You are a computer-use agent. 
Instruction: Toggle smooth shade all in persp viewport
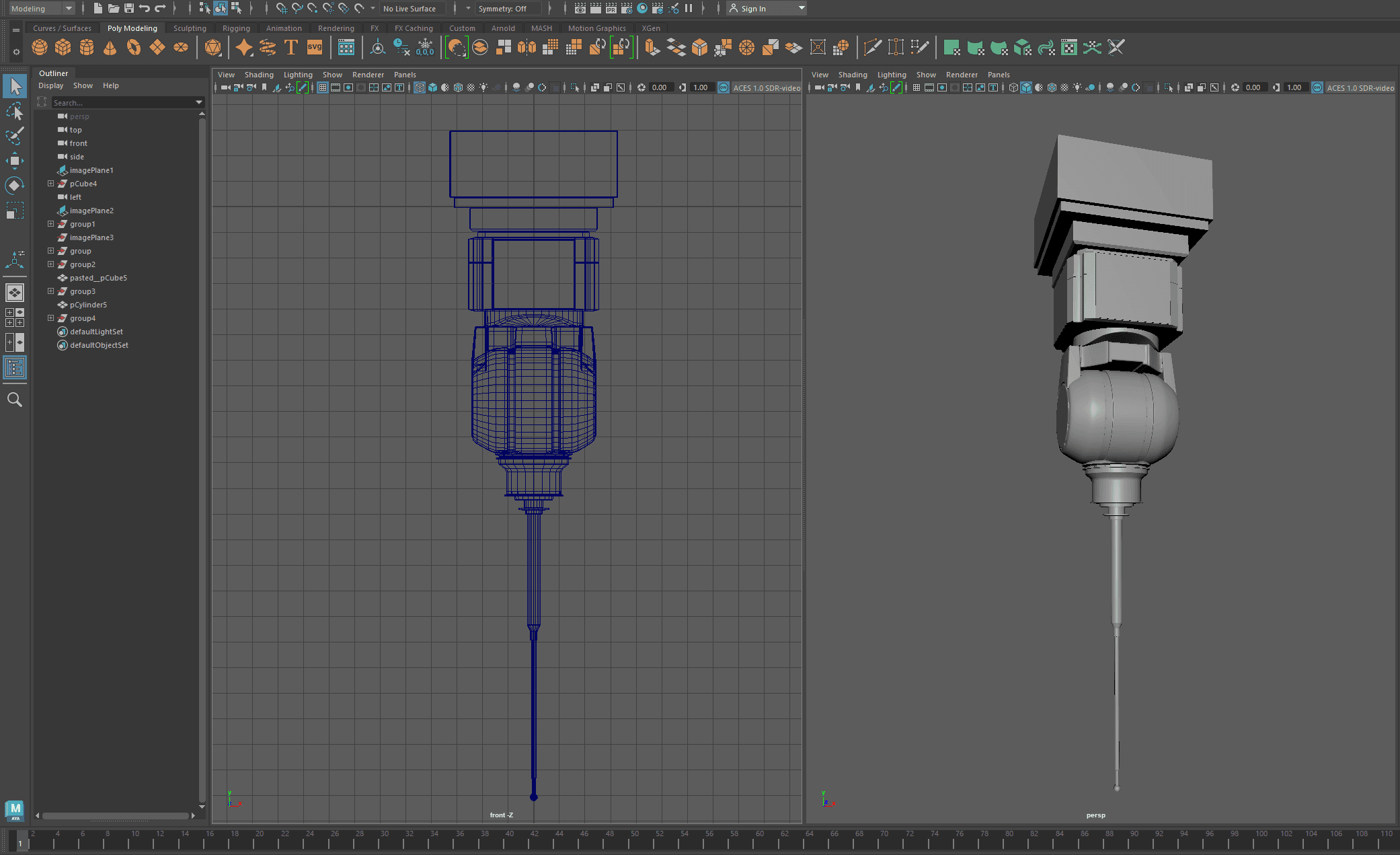pos(1026,87)
